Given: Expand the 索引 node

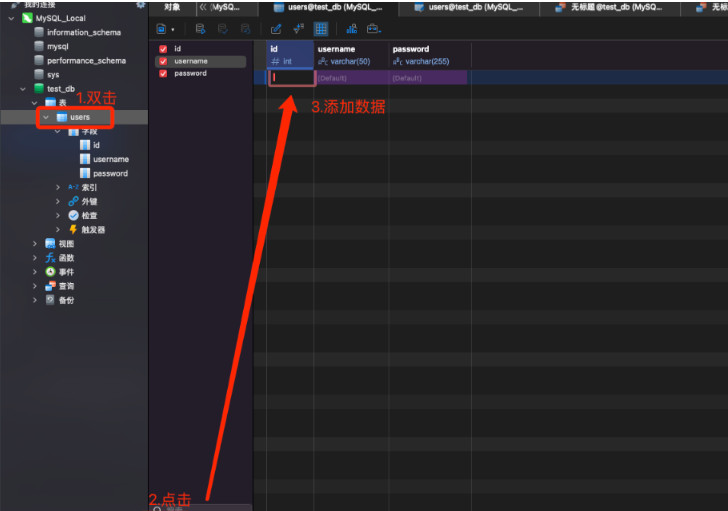Looking at the screenshot, I should click(x=58, y=188).
